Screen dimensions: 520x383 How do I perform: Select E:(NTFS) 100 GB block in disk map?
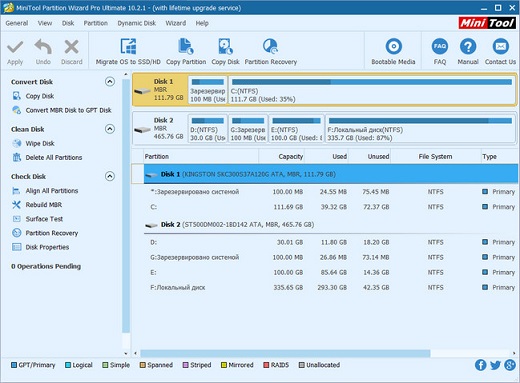tap(296, 129)
